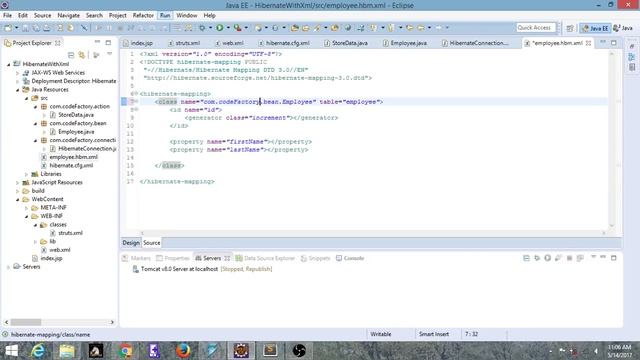Open the Debug button dropdown arrow
The width and height of the screenshot is (640, 360).
click(210, 28)
